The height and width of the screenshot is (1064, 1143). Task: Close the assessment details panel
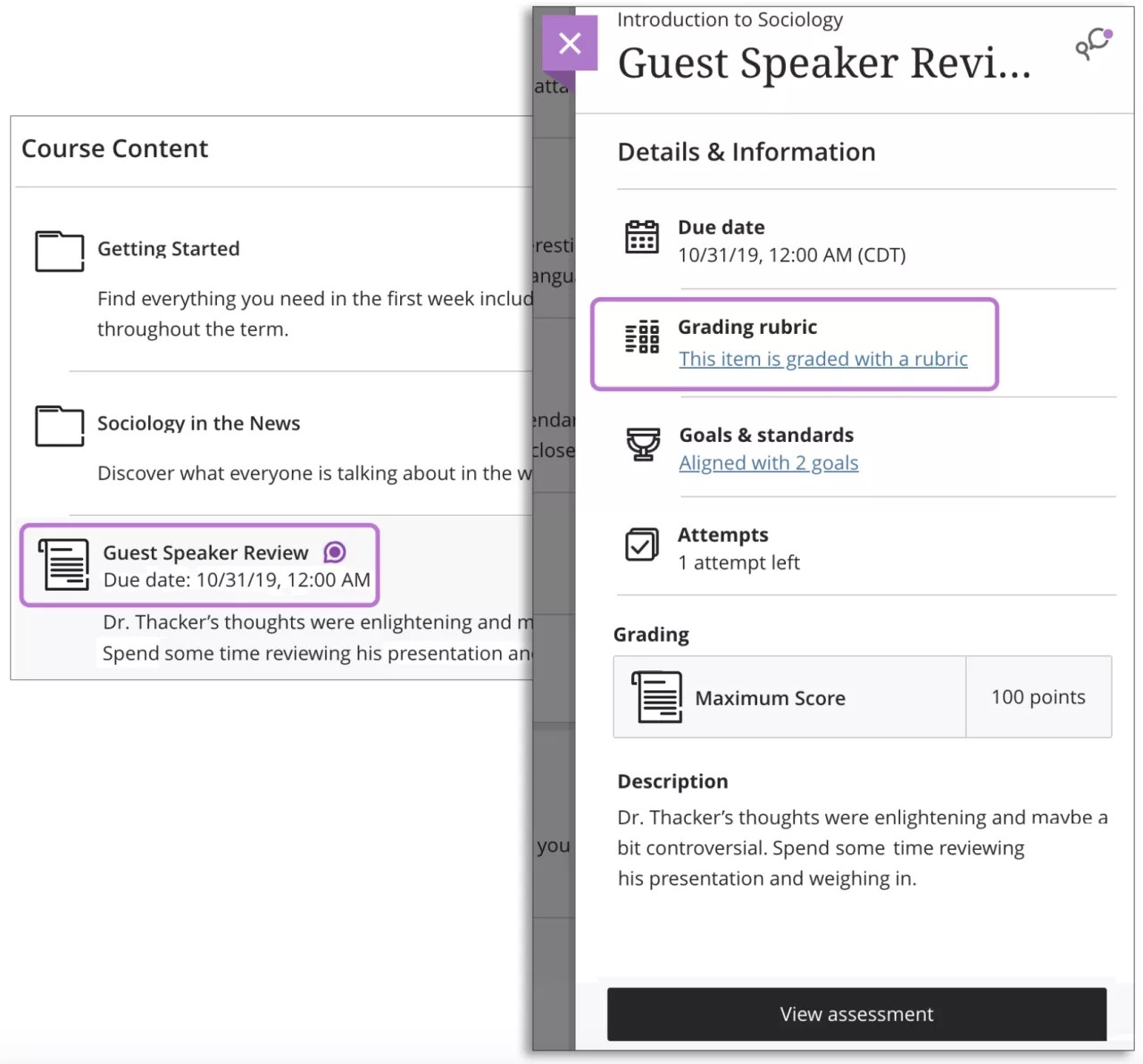pos(570,43)
